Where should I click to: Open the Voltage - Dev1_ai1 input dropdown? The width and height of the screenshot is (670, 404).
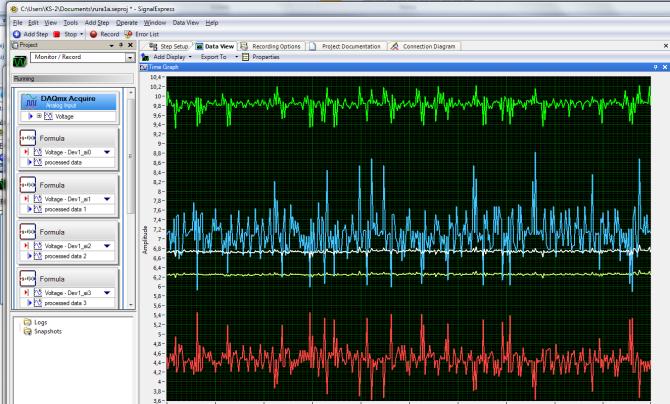[x=107, y=199]
